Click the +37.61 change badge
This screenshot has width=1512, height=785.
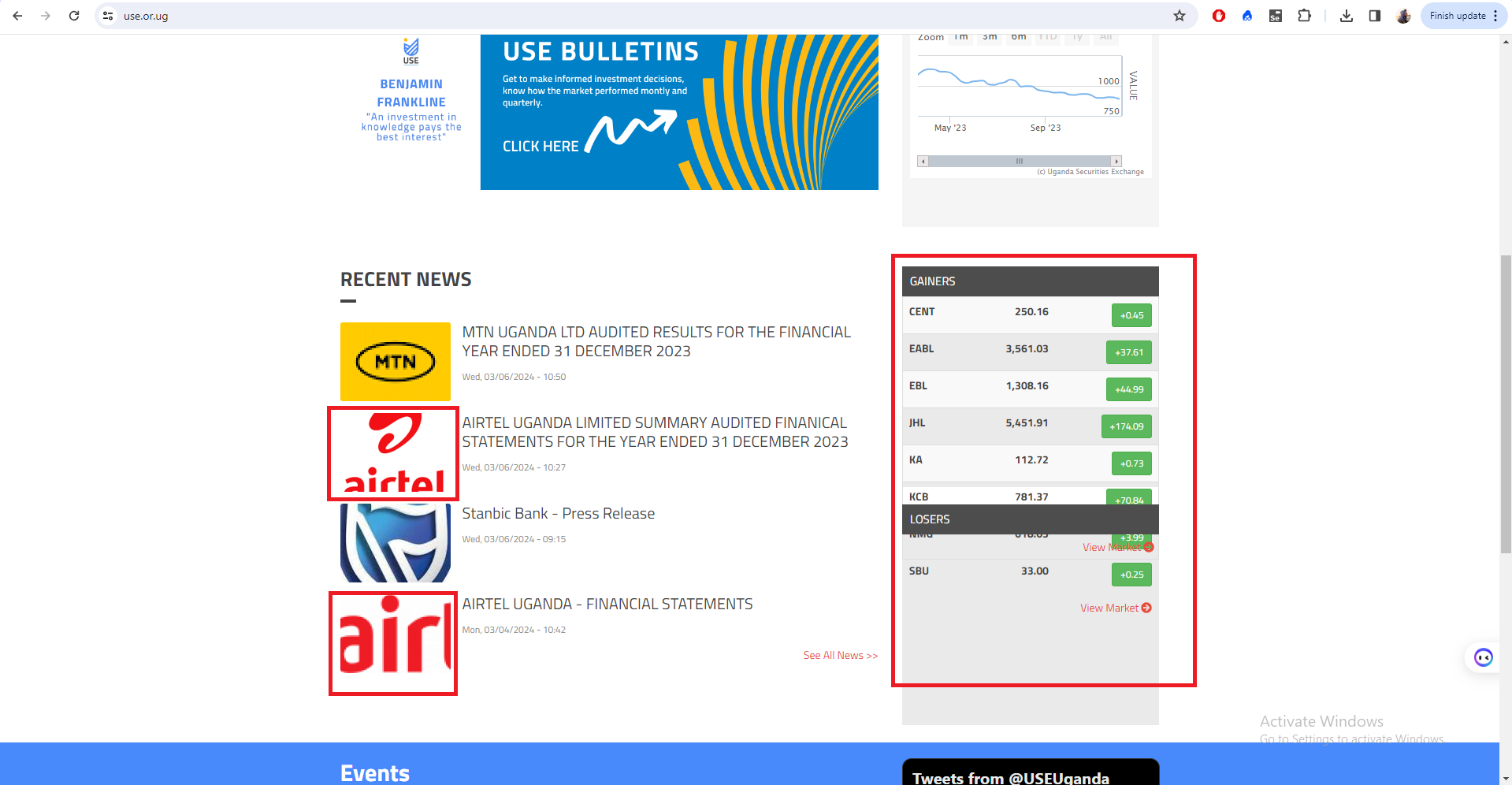(x=1129, y=352)
